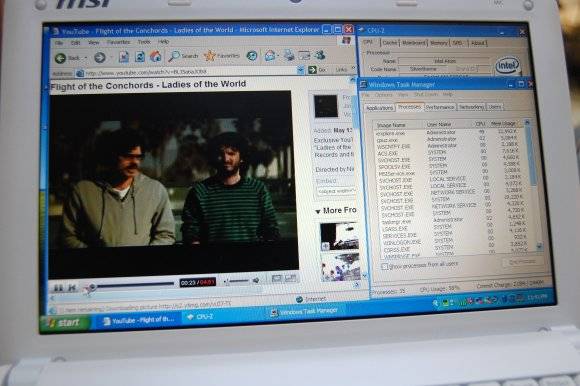Open the address bar dropdown arrow
Screen dimensions: 580x386
point(301,70)
